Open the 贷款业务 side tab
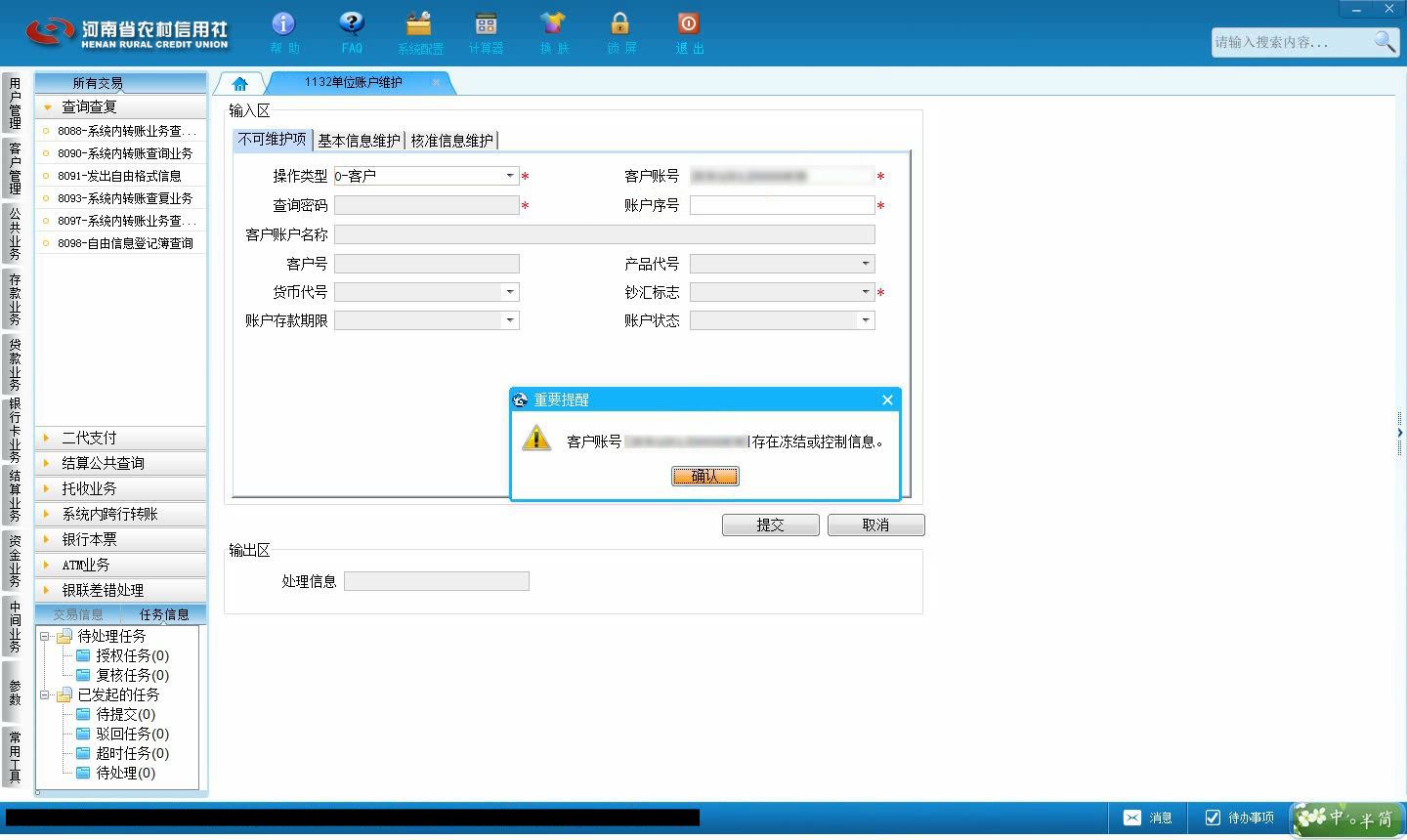This screenshot has width=1407, height=840. pyautogui.click(x=14, y=364)
